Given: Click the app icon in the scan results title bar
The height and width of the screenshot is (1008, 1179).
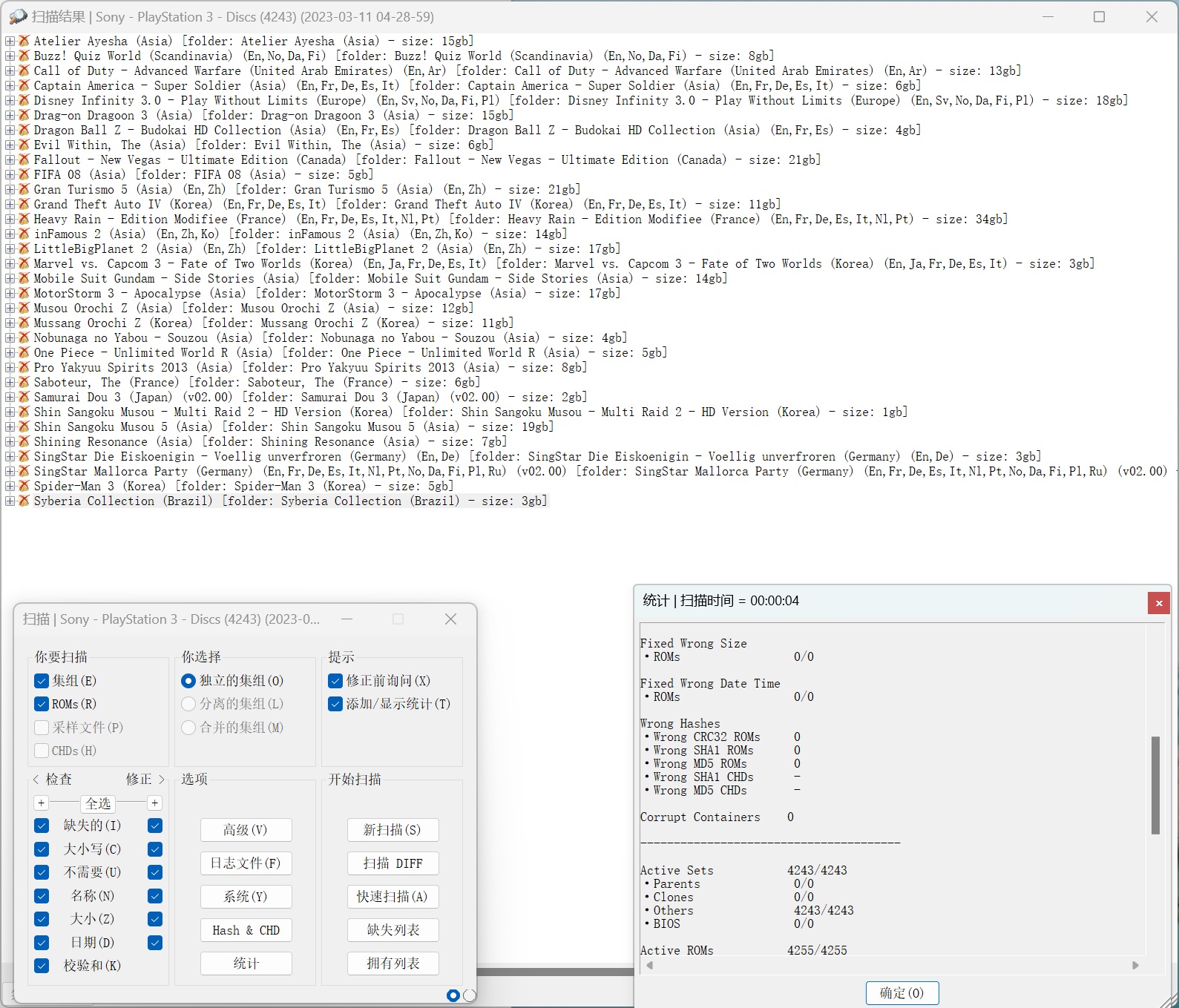Looking at the screenshot, I should 18,16.
